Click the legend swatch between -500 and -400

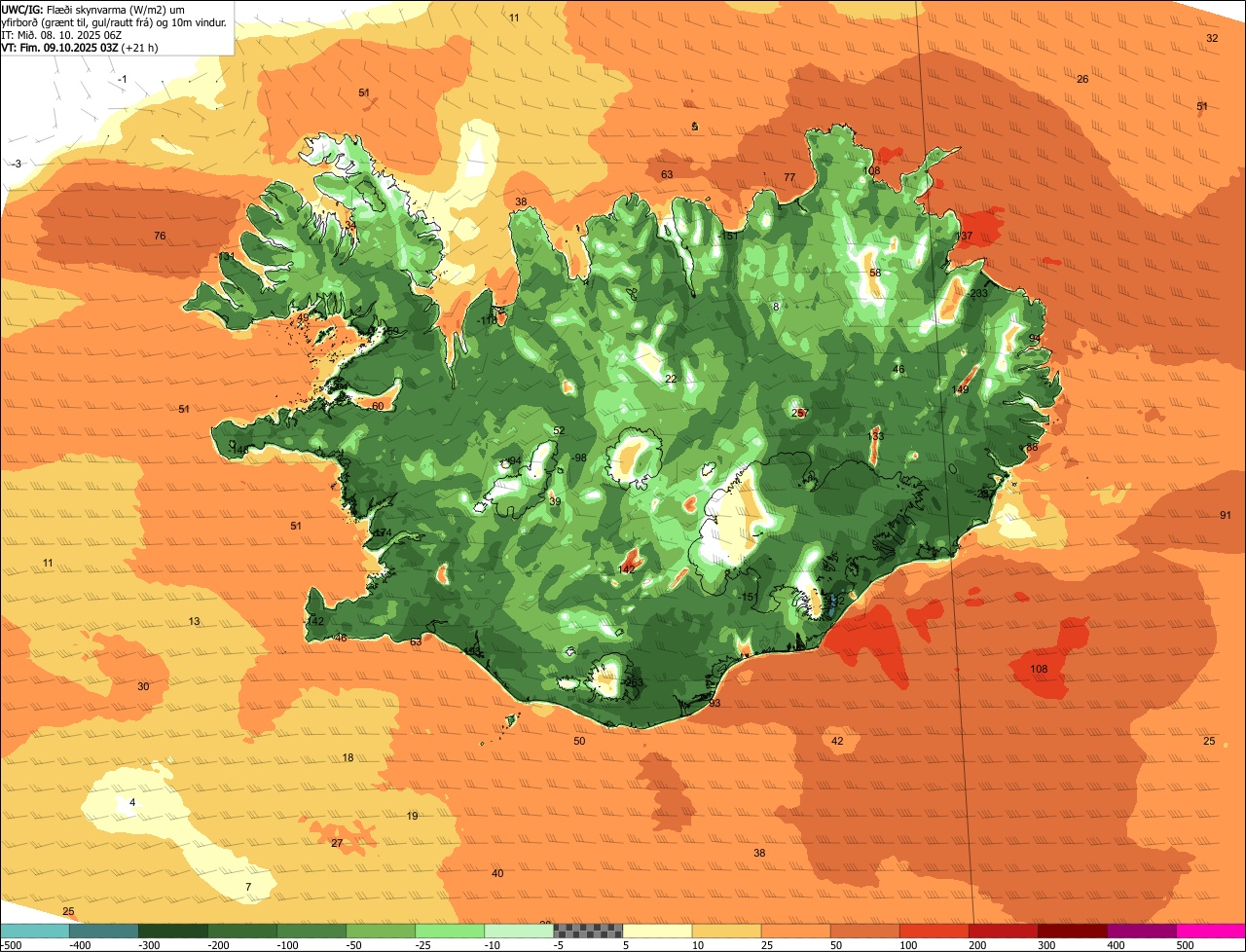tap(34, 931)
